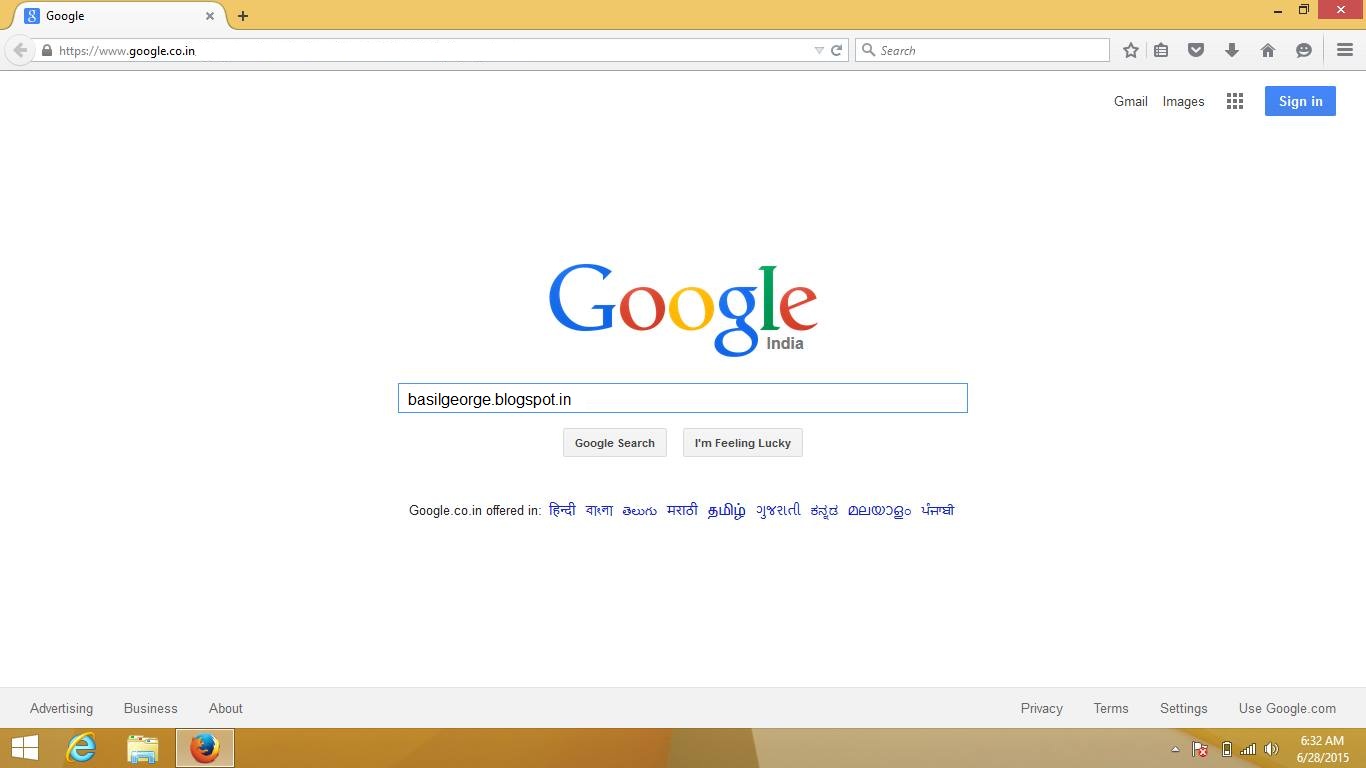Screen dimensions: 1366x768
Task: Click the I'm Feeling Lucky button
Action: [x=743, y=443]
